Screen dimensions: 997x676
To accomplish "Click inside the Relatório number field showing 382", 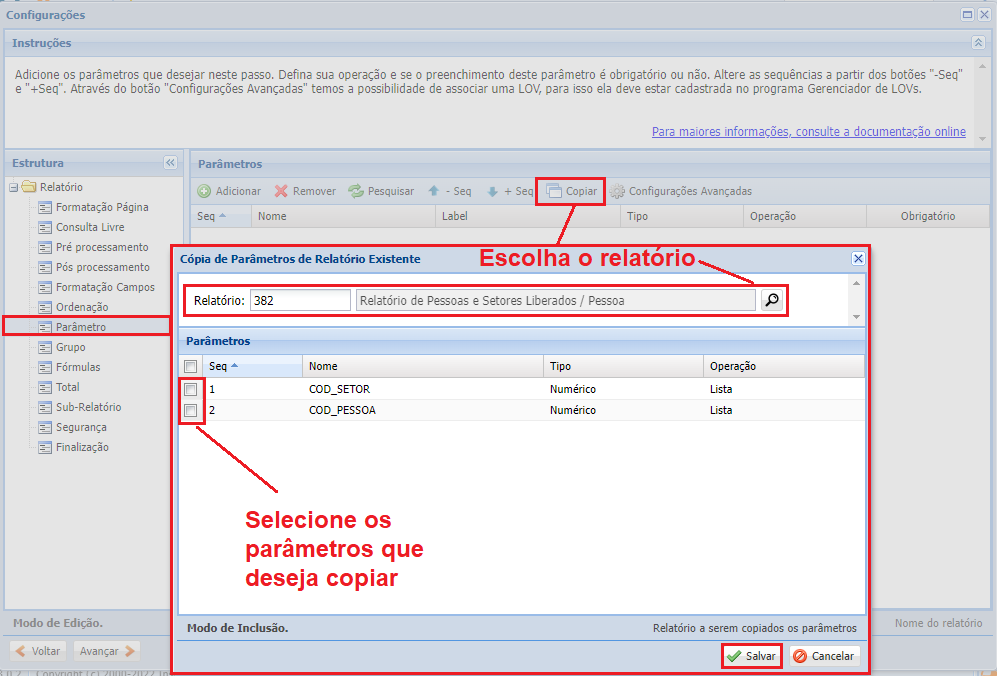I will (302, 298).
